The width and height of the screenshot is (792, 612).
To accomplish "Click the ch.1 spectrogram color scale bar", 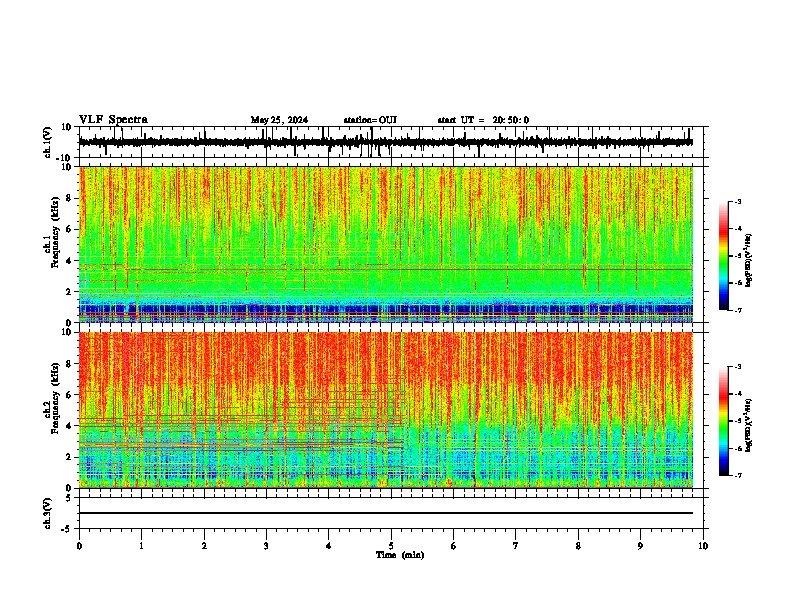I will 723,256.
